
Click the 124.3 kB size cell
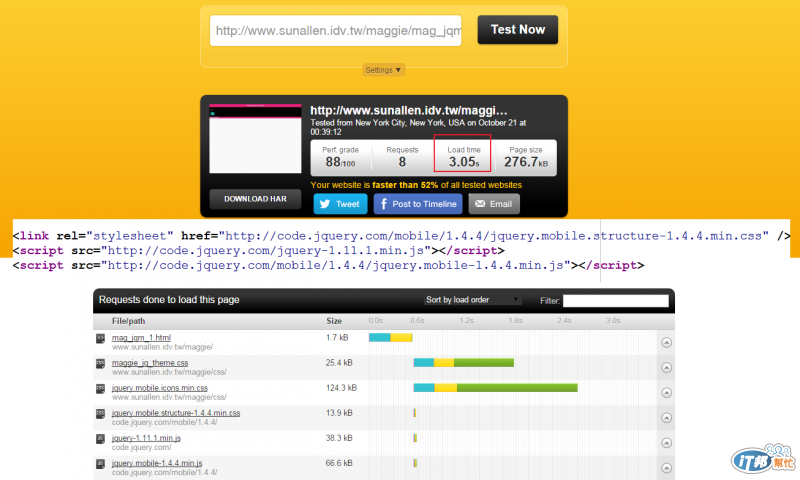tap(341, 388)
